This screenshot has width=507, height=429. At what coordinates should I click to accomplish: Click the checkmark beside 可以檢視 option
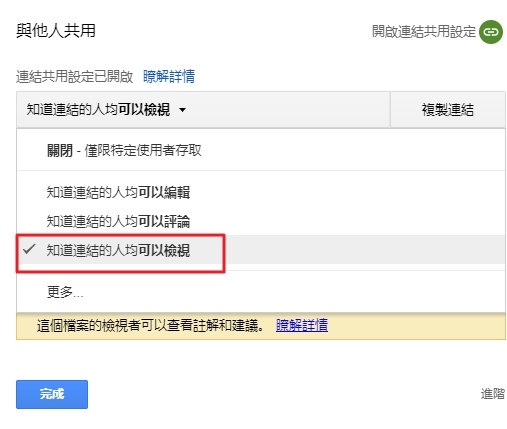[29, 249]
